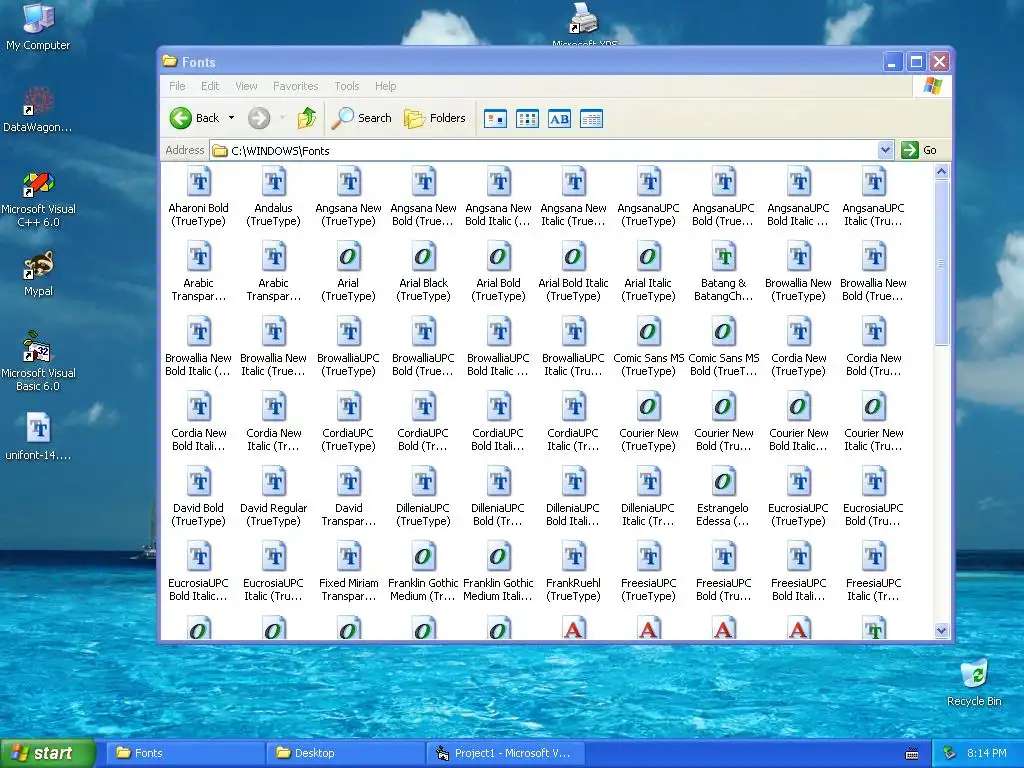Click the Search toolbar button

tap(361, 118)
